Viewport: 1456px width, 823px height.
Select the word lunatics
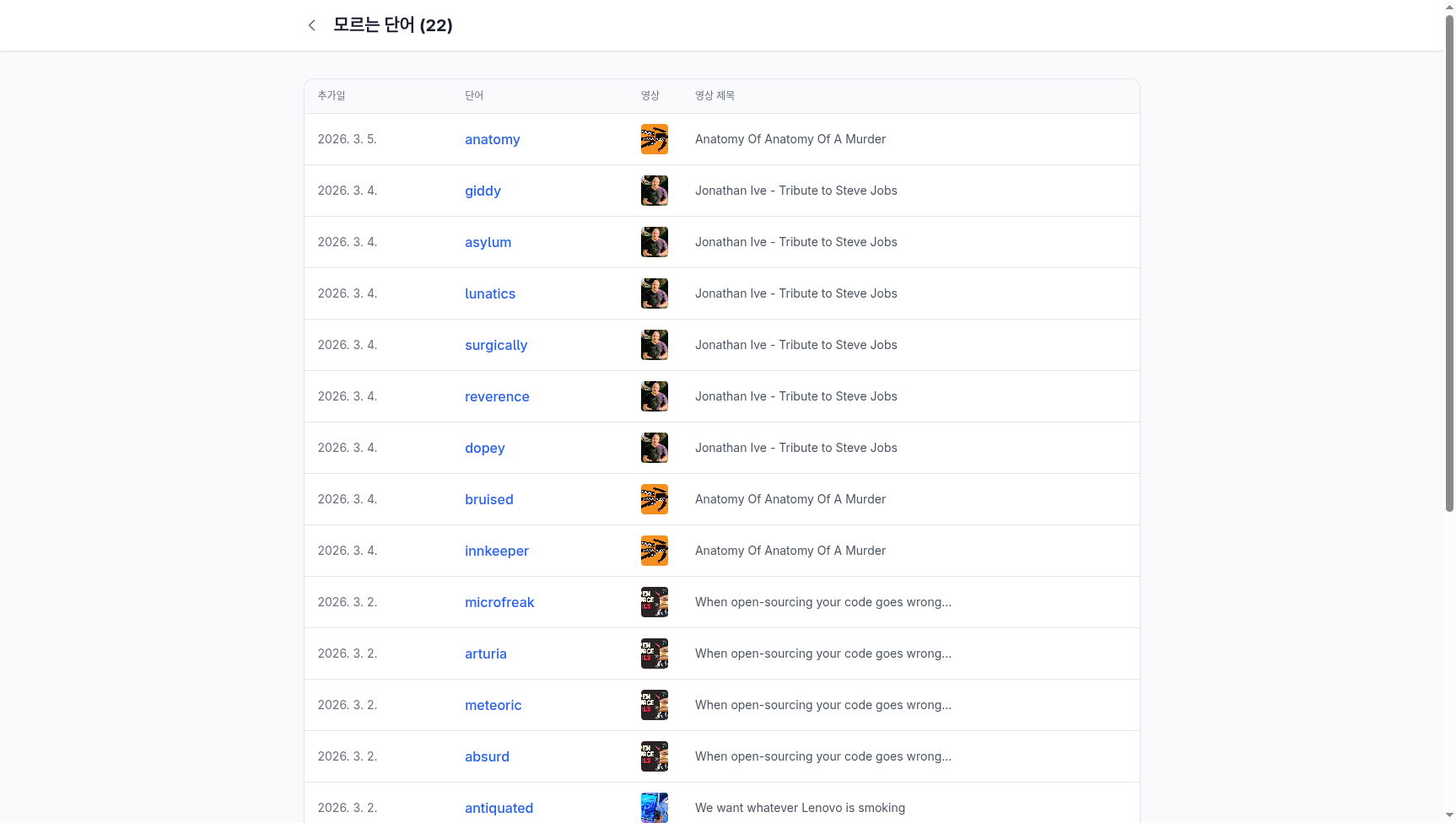point(490,293)
